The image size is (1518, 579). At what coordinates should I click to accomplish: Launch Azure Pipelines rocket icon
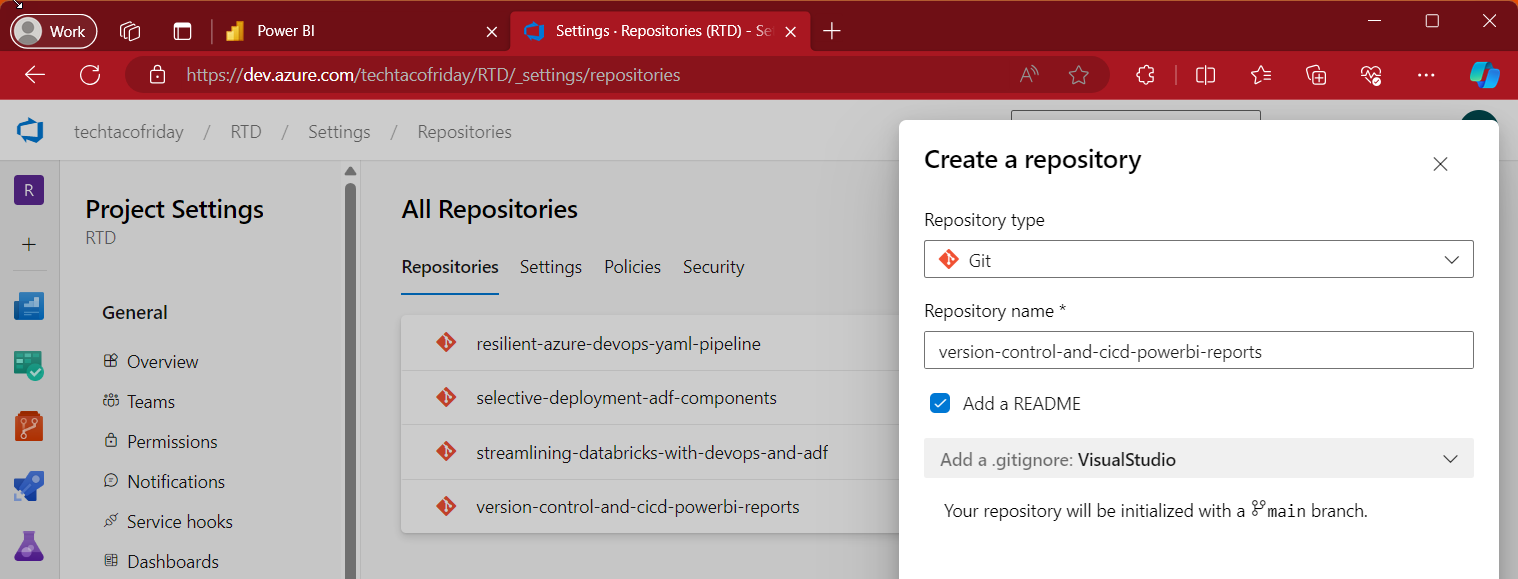pyautogui.click(x=29, y=486)
